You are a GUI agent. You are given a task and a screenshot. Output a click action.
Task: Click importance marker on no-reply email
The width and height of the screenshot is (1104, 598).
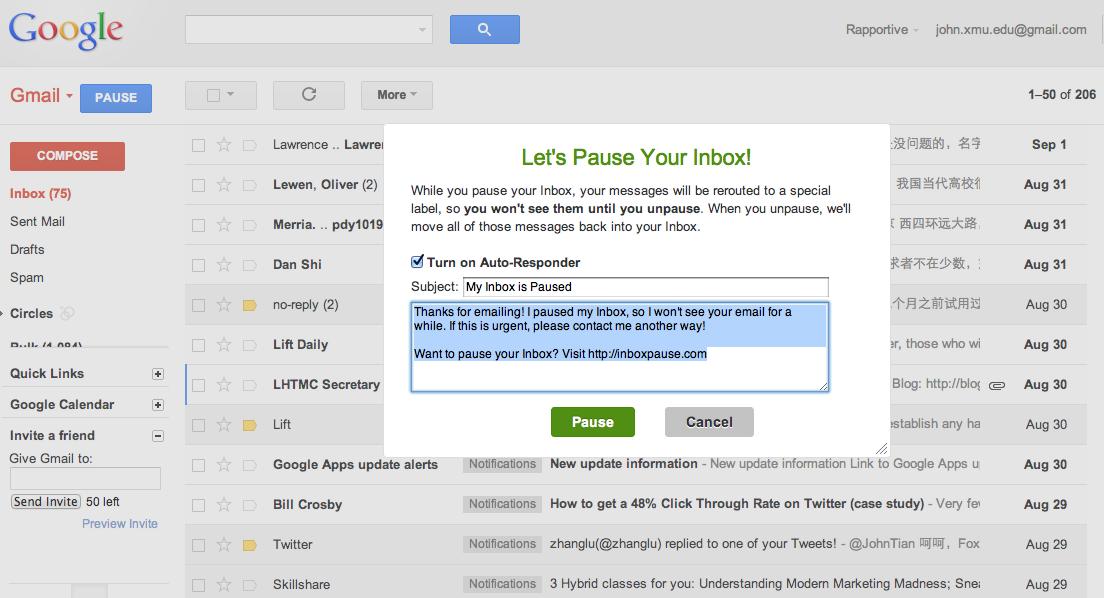tap(249, 305)
